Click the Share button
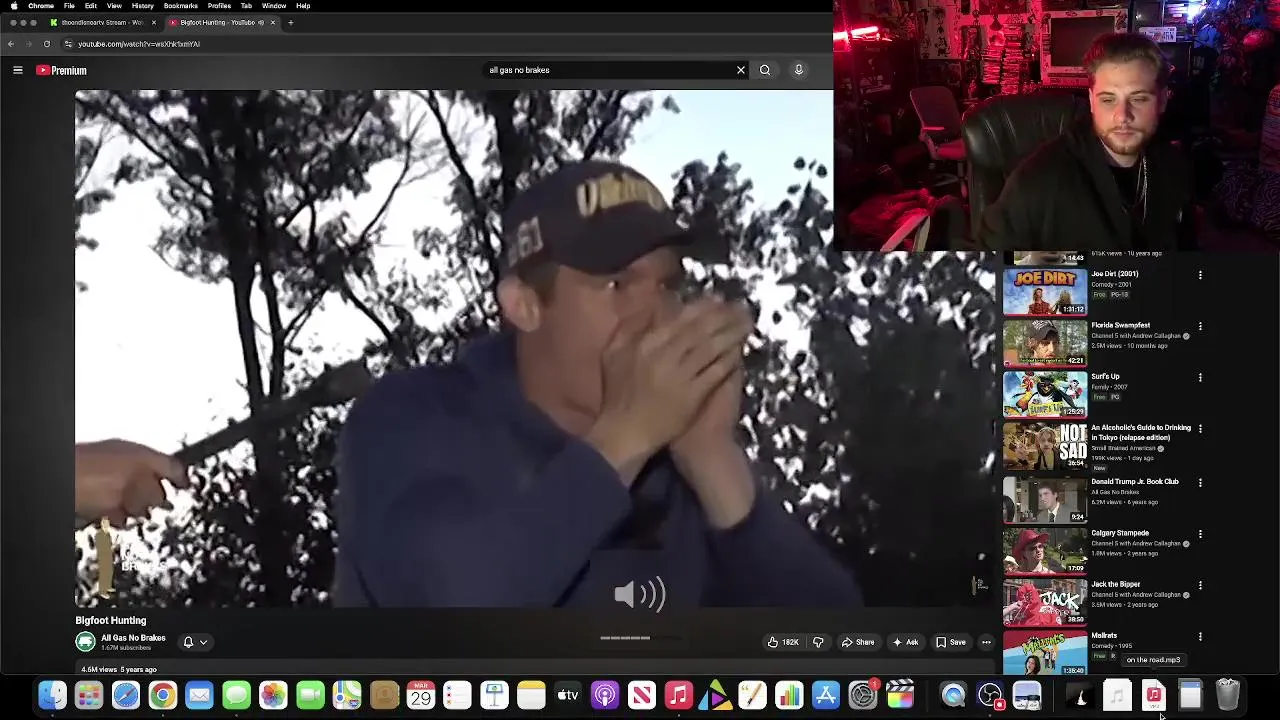Image resolution: width=1280 pixels, height=720 pixels. [x=858, y=642]
